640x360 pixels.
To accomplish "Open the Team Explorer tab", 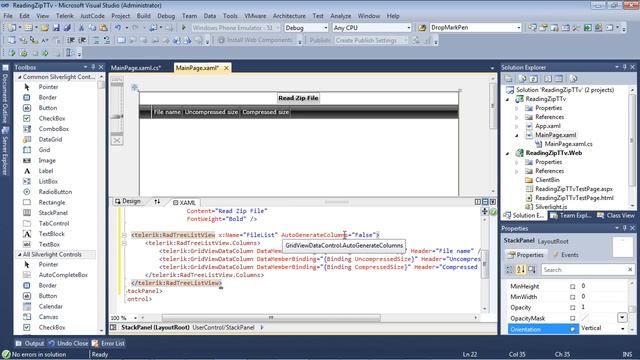I will click(571, 216).
